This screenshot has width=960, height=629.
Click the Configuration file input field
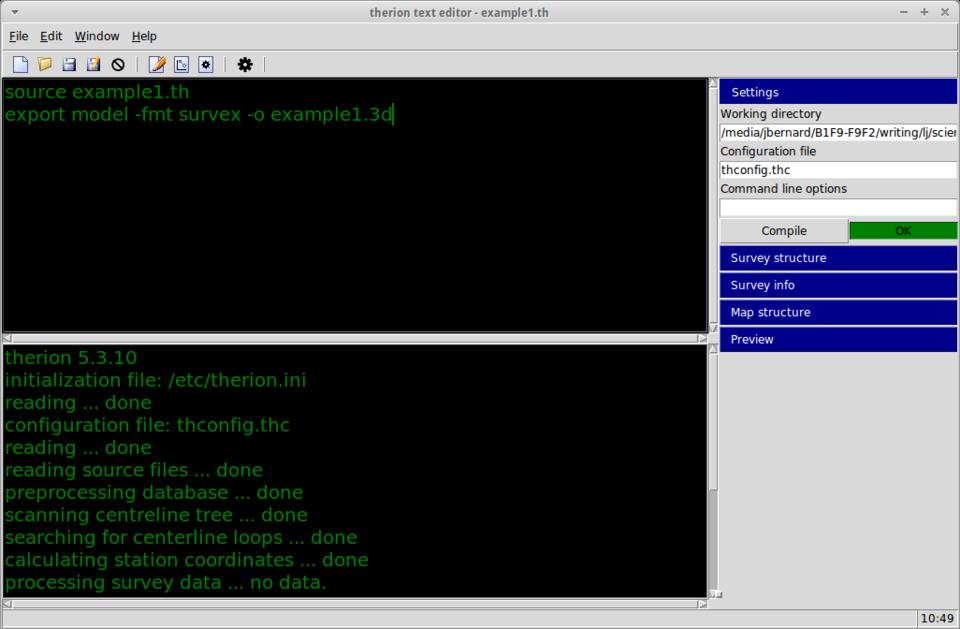pyautogui.click(x=838, y=170)
